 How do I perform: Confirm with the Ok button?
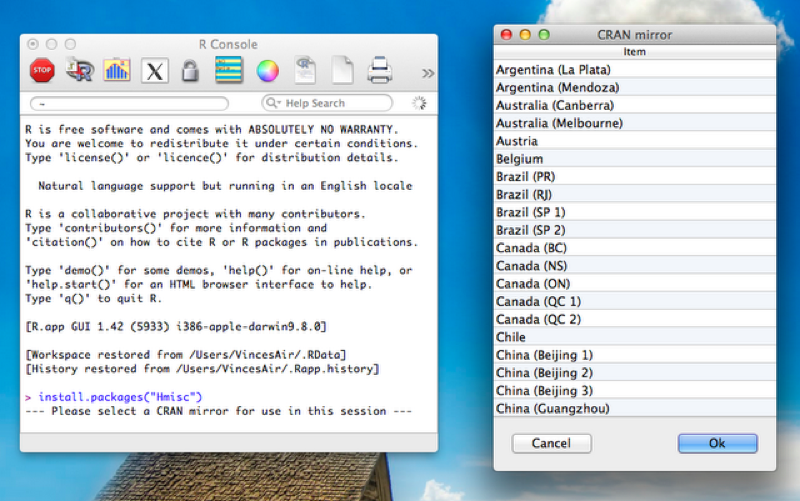(x=717, y=443)
